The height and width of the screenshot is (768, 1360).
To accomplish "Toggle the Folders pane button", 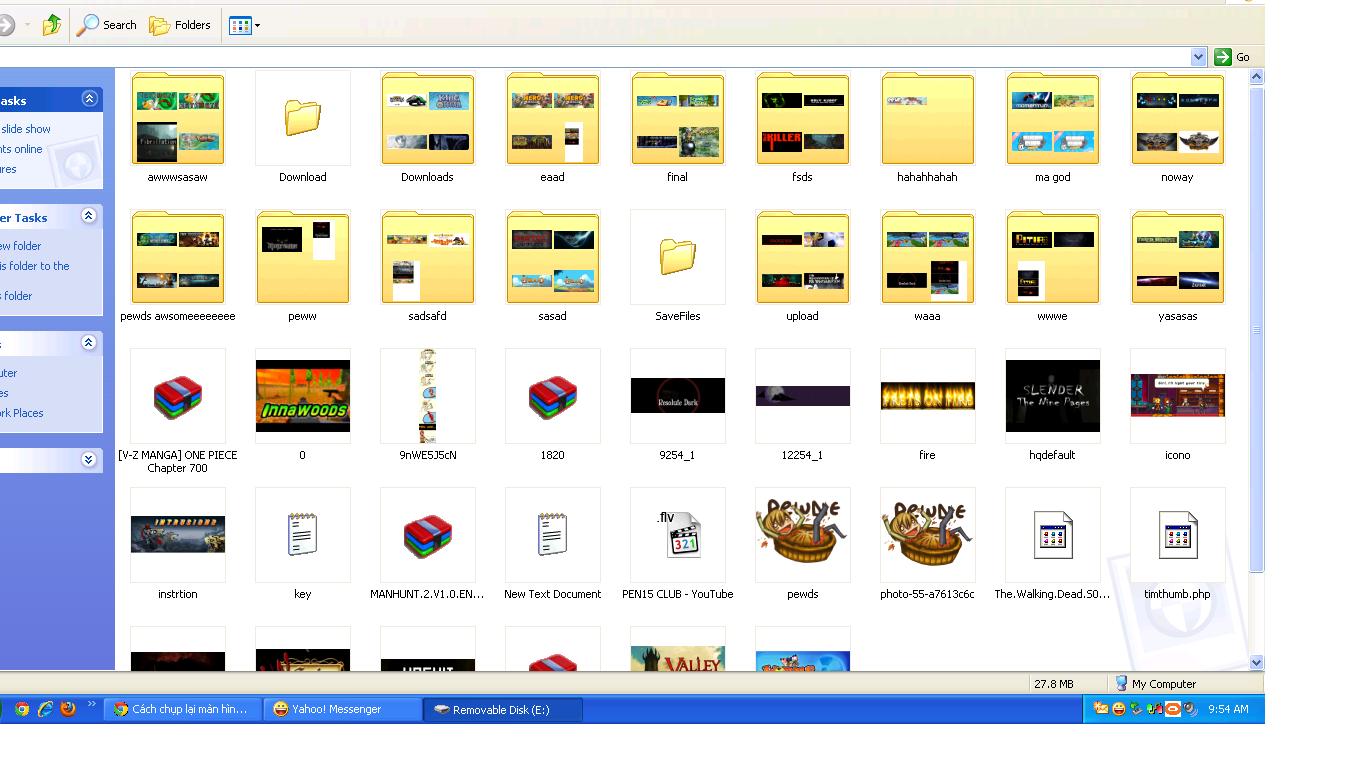I will [181, 25].
